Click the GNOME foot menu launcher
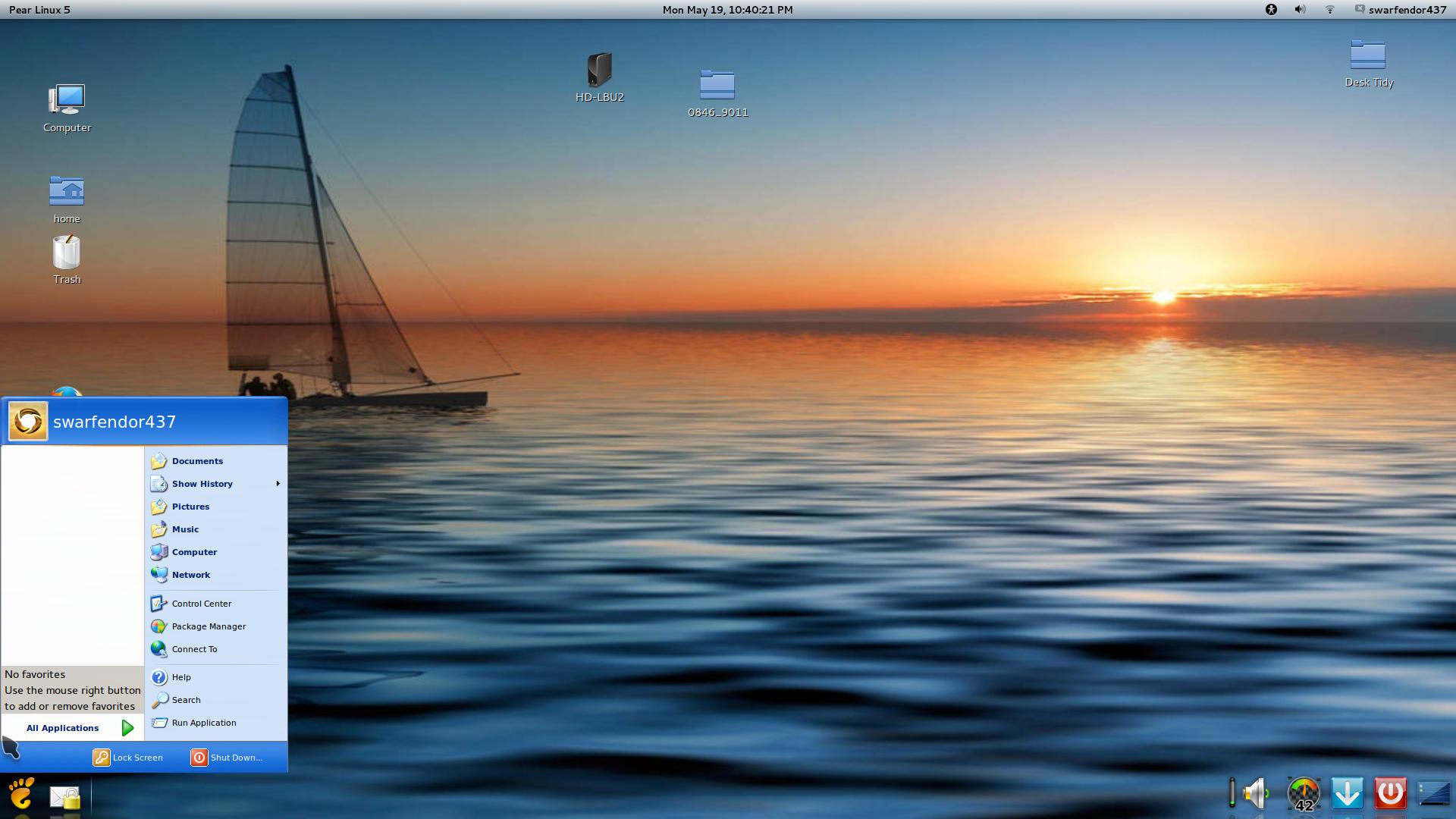This screenshot has width=1456, height=819. [21, 794]
